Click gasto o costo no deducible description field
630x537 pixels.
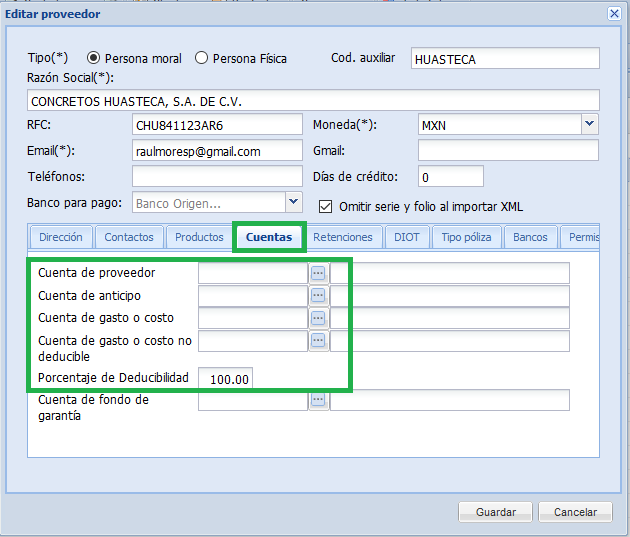450,341
